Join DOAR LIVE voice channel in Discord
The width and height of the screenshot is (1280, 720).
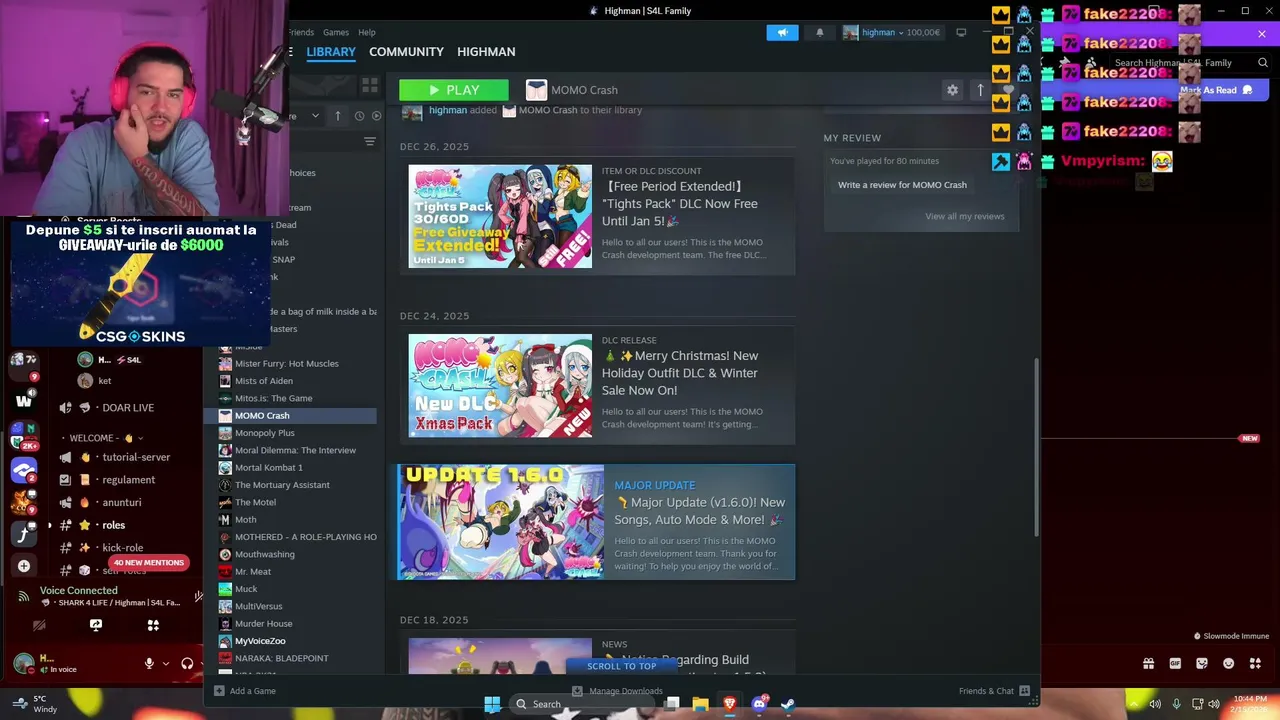coord(130,408)
